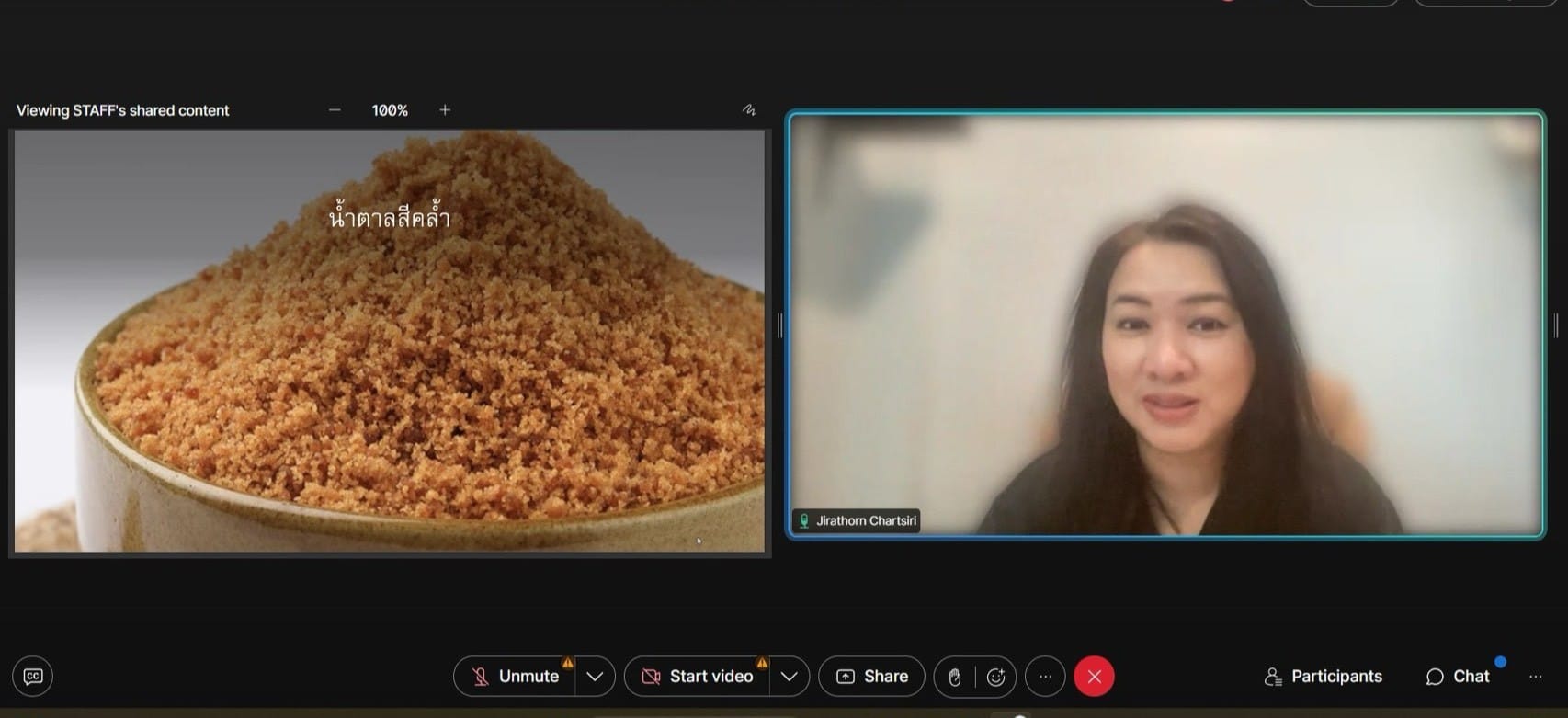The image size is (1568, 718).
Task: Expand audio options arrow next to Unmute
Action: point(595,677)
